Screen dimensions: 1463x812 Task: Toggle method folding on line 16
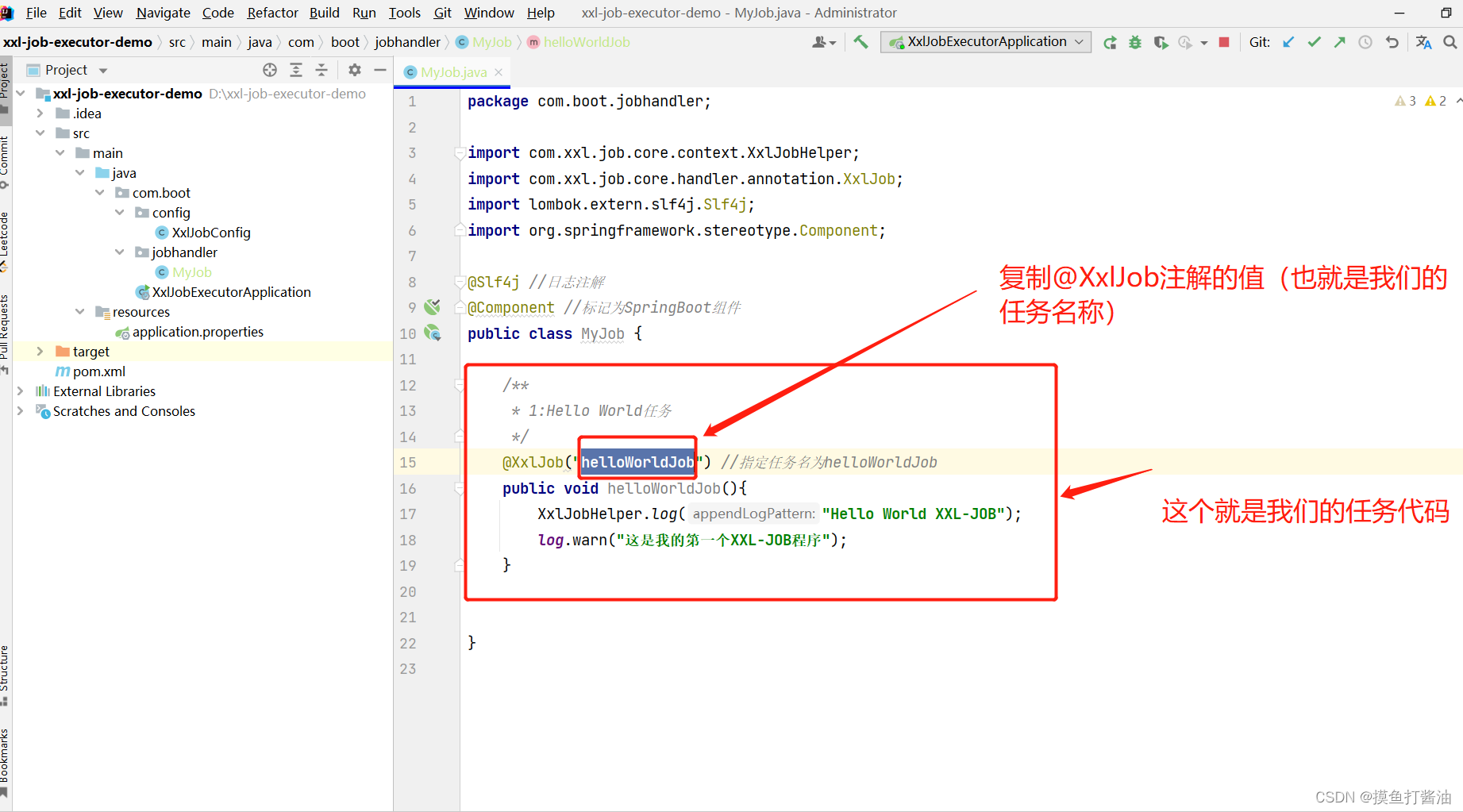coord(459,488)
